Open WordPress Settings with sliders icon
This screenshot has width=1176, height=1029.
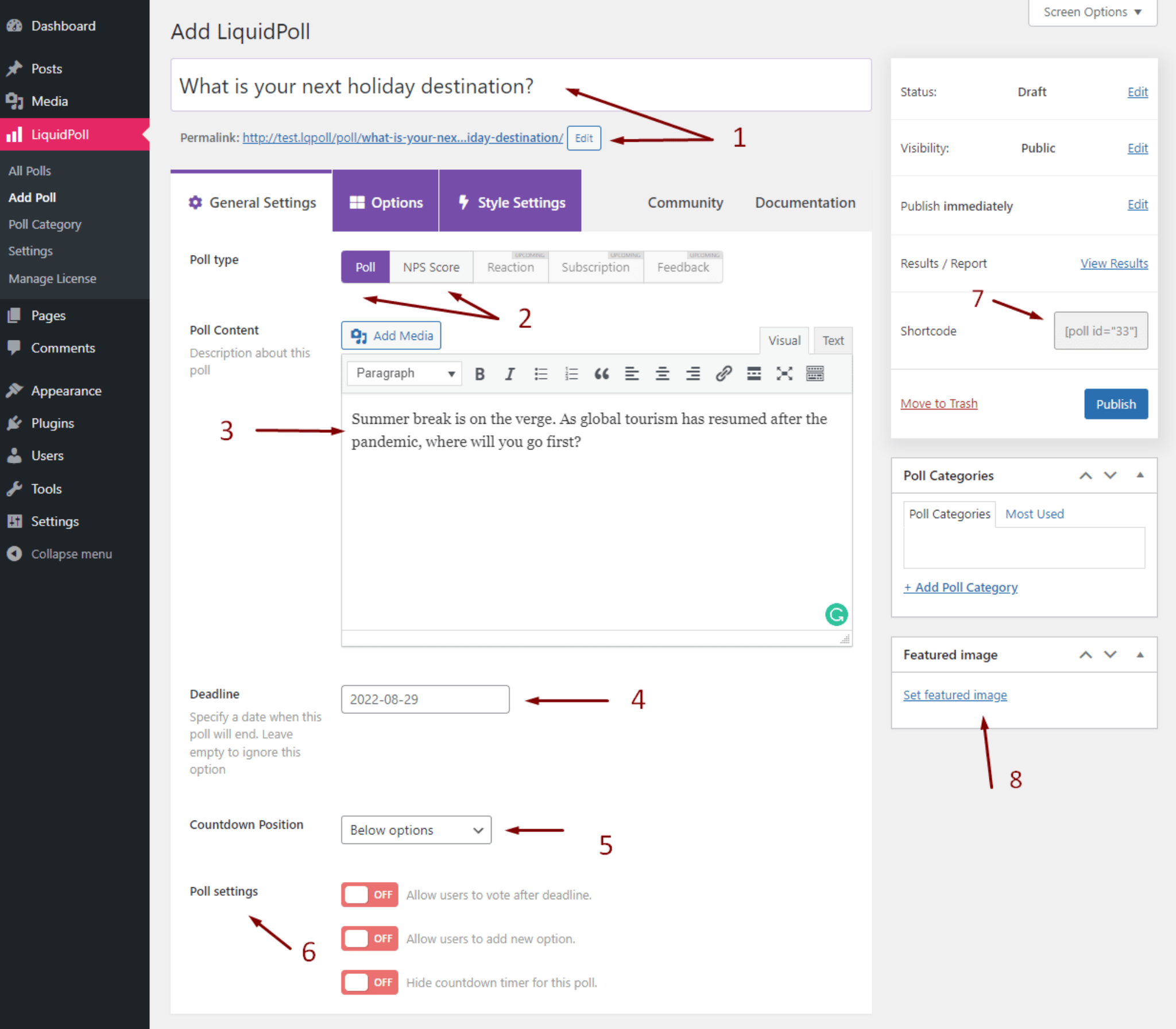pos(75,521)
